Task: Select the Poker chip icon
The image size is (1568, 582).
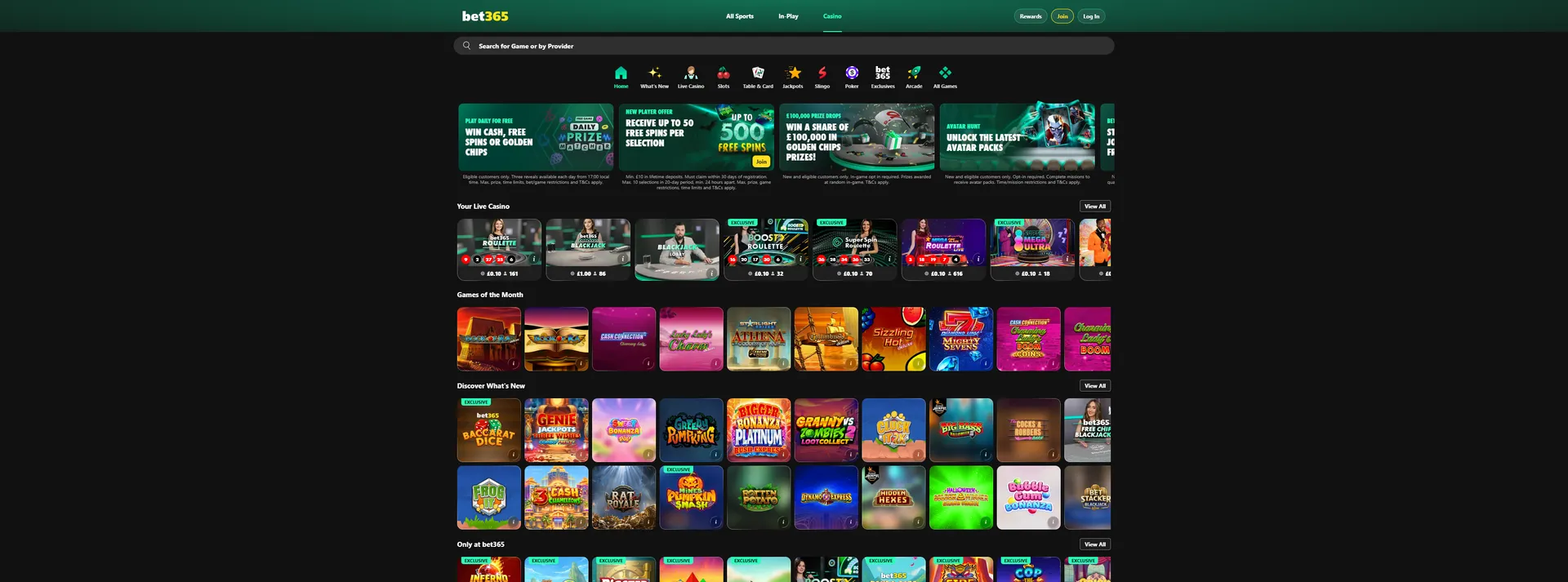Action: pos(852,73)
